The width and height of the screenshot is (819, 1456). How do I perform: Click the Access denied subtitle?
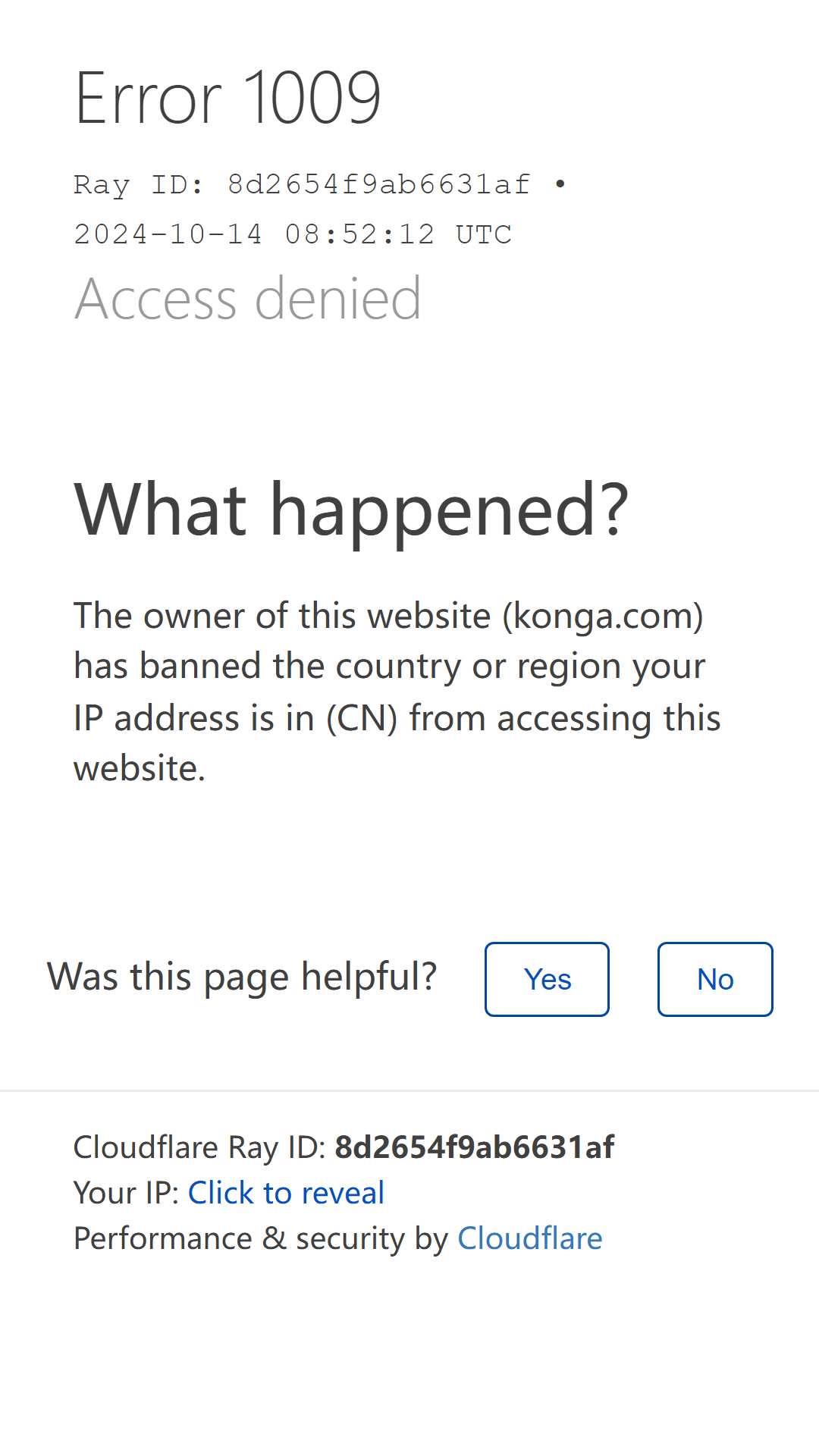click(x=247, y=299)
